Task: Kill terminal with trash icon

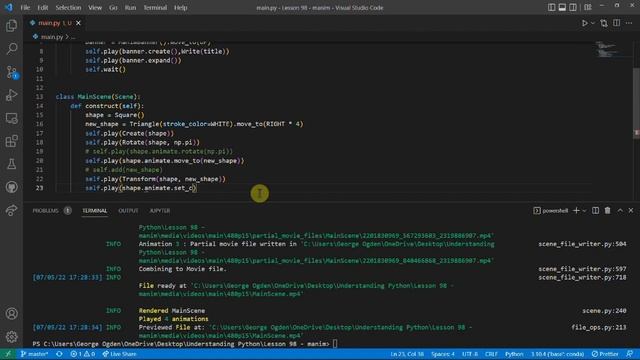Action: (607, 211)
